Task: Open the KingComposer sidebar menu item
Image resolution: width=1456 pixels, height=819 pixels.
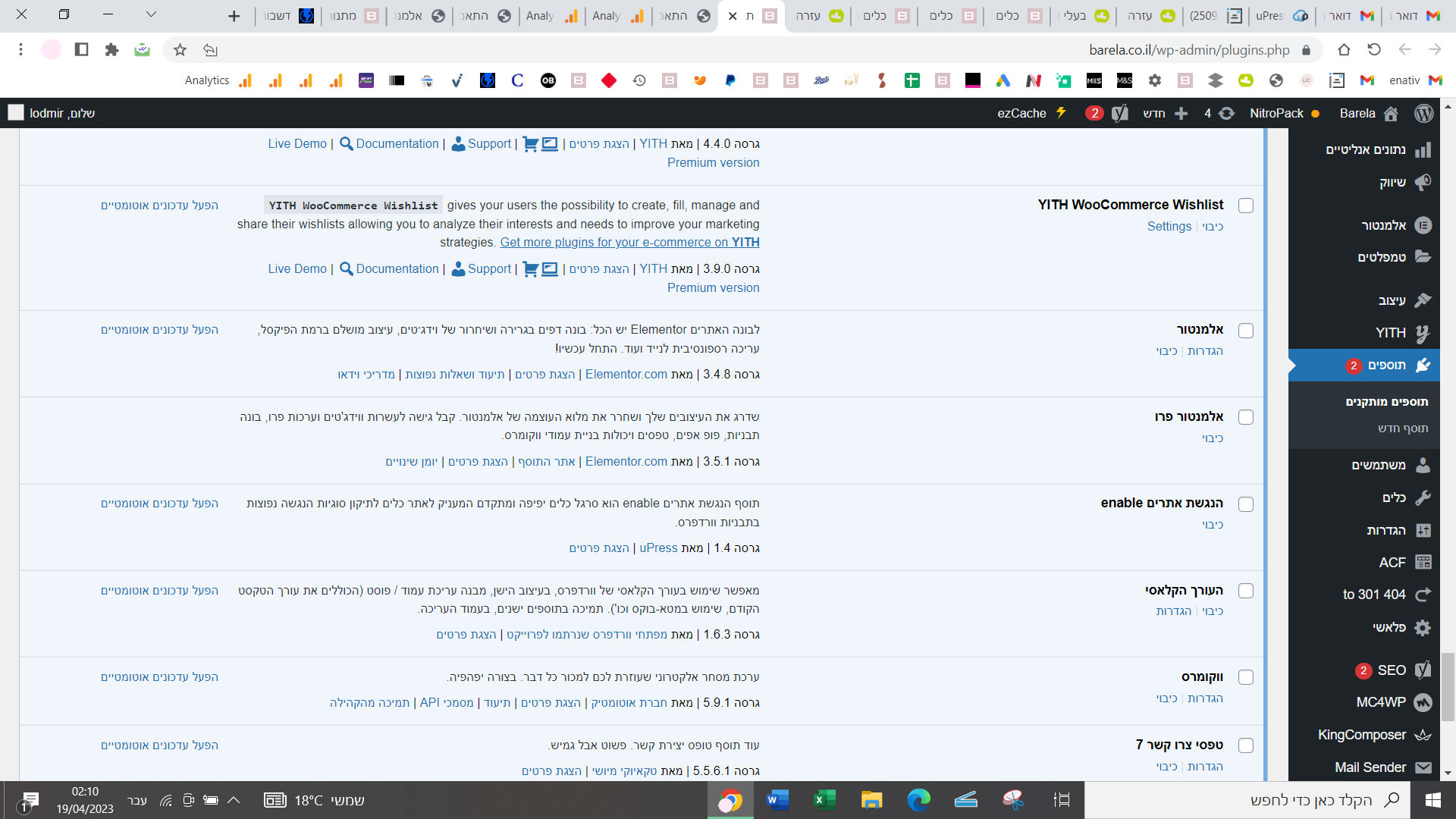Action: [1362, 735]
